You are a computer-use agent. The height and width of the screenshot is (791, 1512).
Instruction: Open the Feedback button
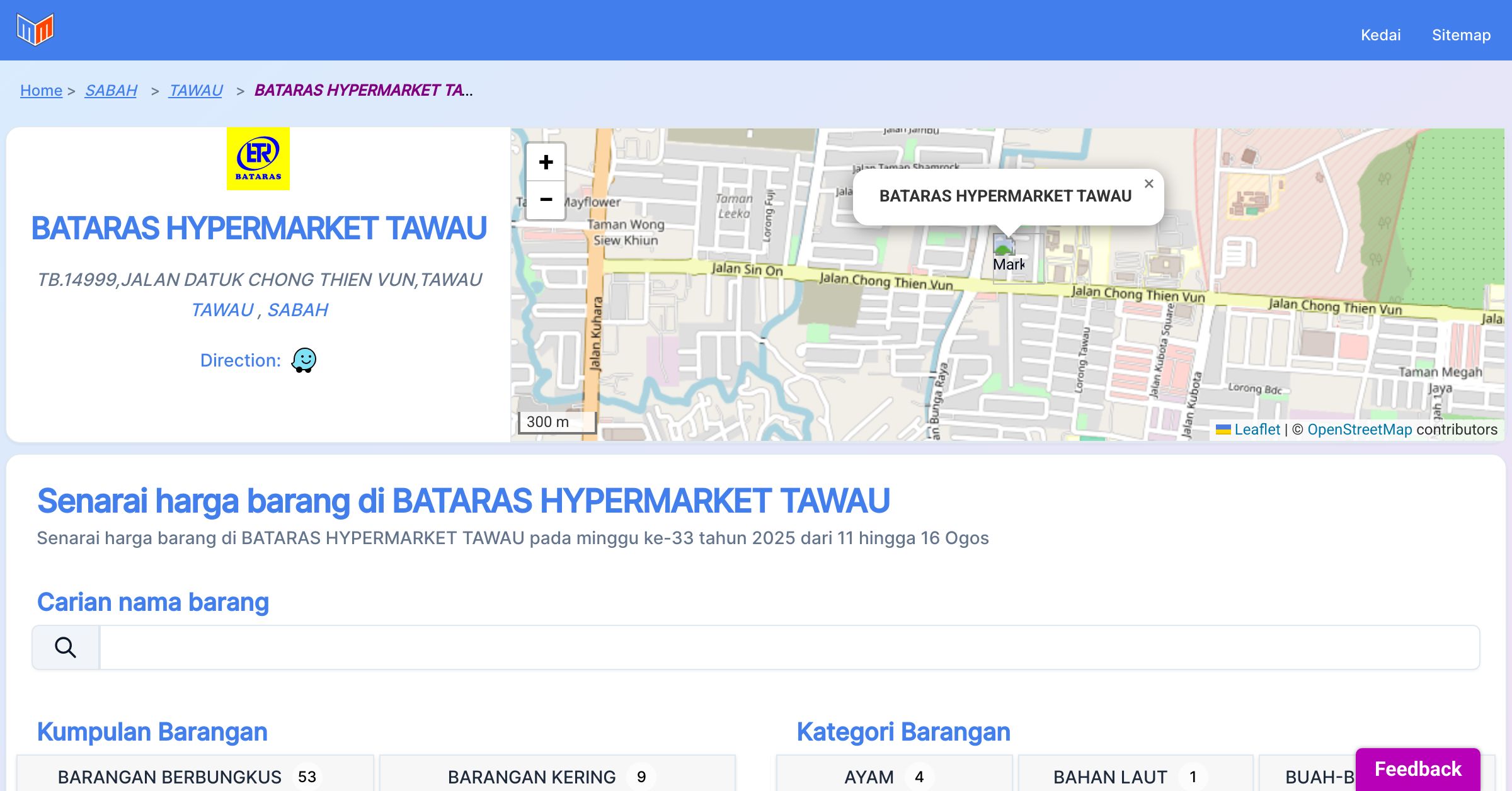tap(1417, 768)
